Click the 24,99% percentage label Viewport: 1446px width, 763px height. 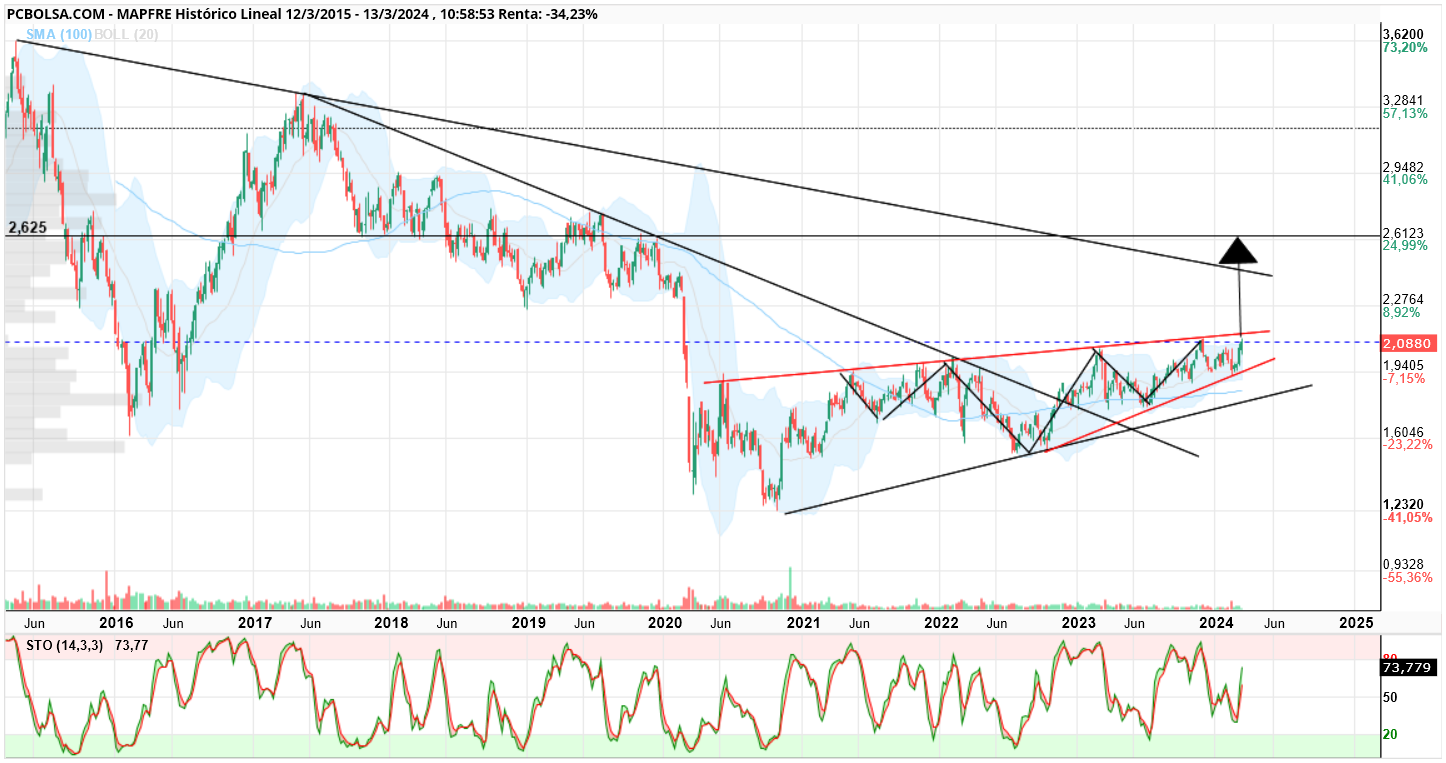coord(1405,246)
